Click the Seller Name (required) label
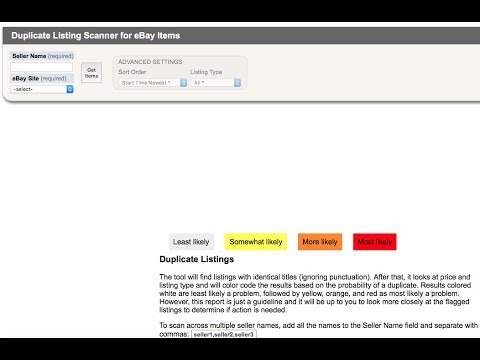Screen dimensions: 480x360 43,56
